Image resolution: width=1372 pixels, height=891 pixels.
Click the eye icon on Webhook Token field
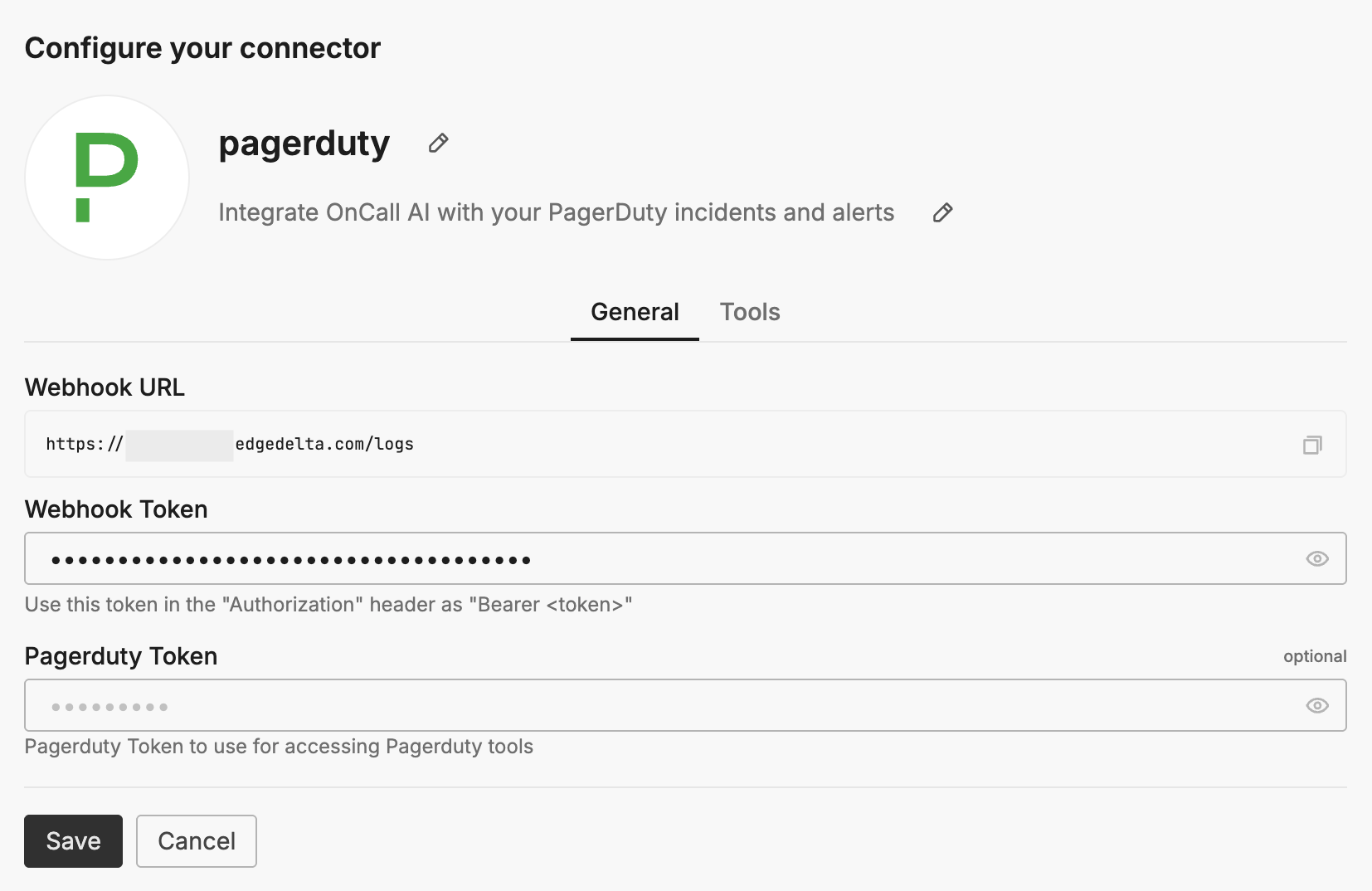click(x=1317, y=558)
